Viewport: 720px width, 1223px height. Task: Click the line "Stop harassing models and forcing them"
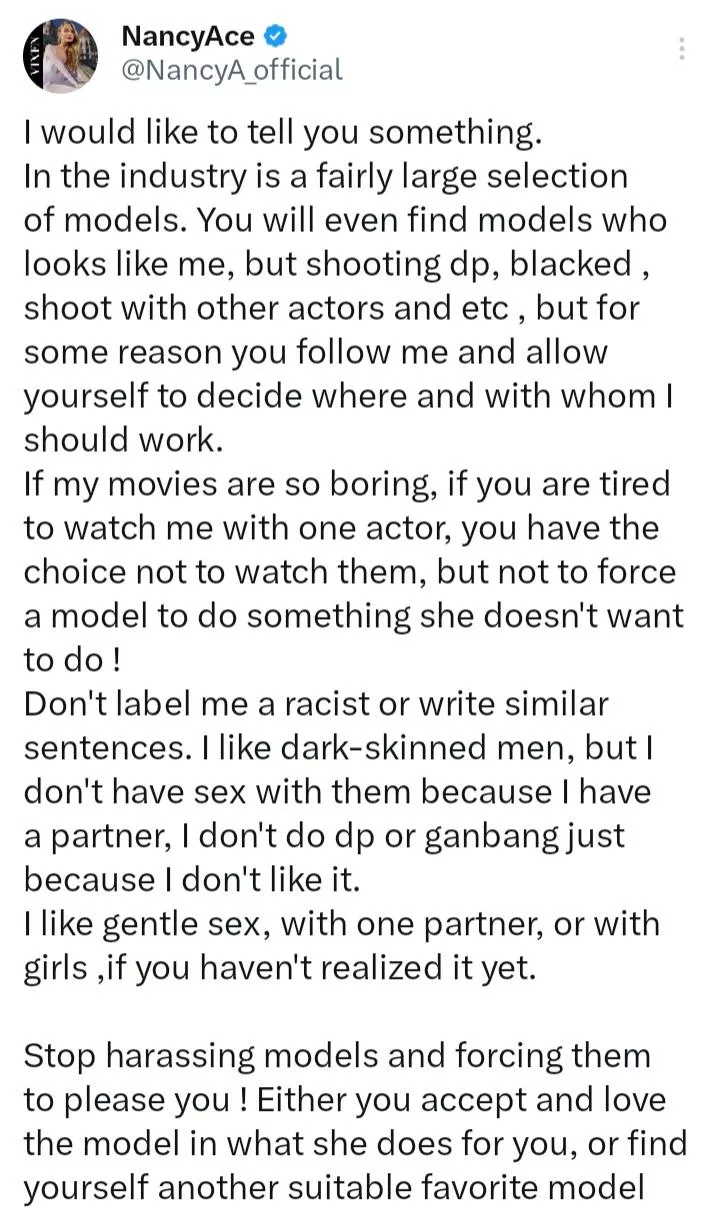coord(337,1055)
